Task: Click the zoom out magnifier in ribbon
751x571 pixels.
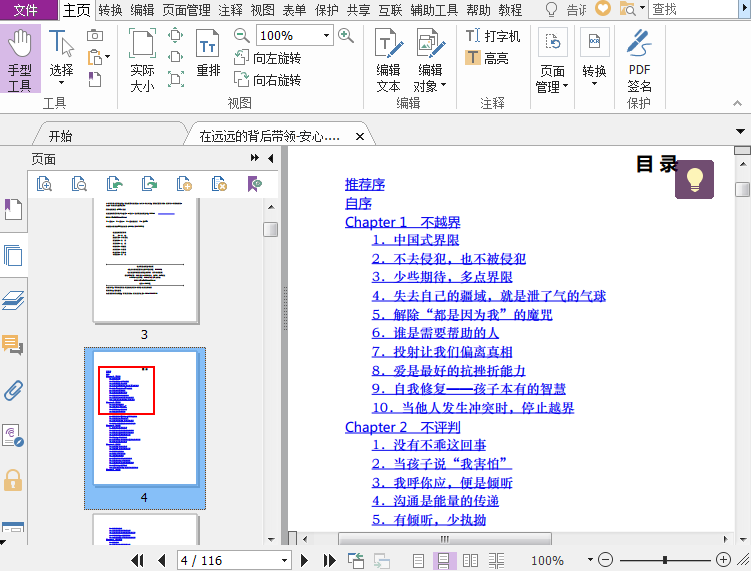Action: (241, 35)
